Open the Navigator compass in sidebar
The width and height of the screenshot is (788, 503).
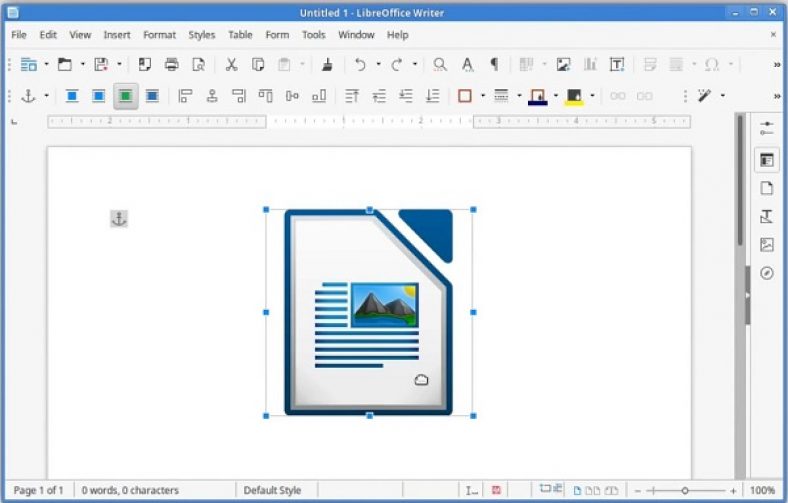click(767, 273)
